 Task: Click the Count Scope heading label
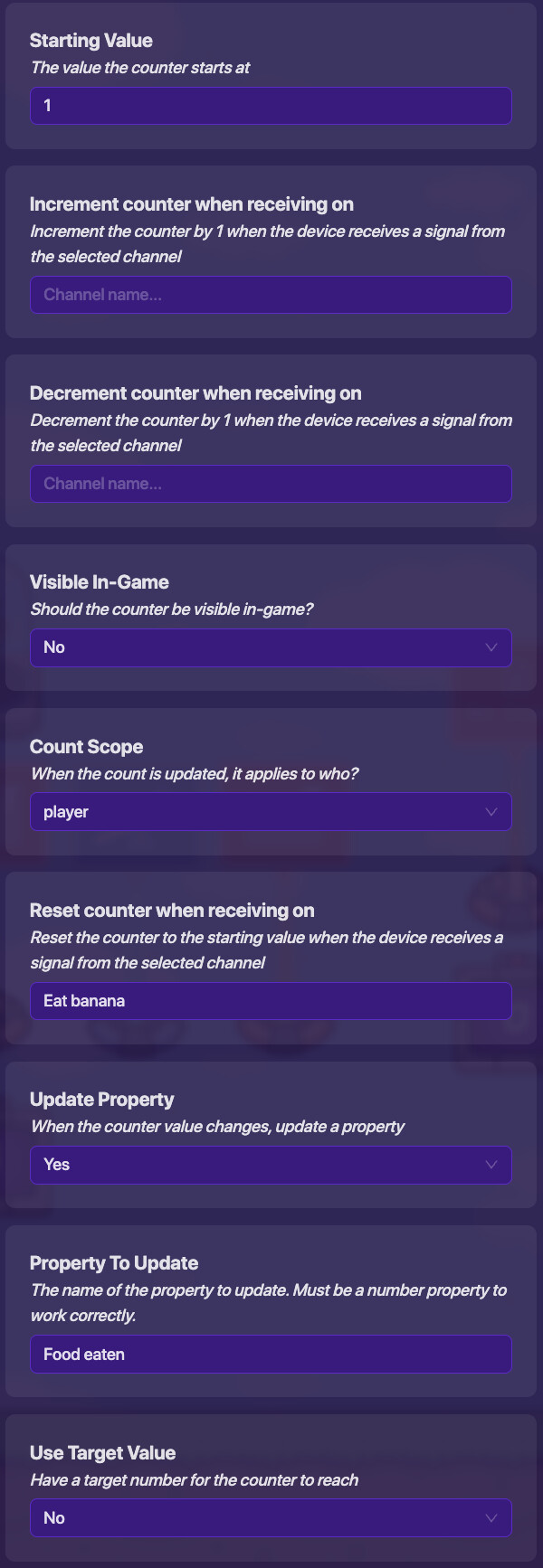click(x=86, y=747)
